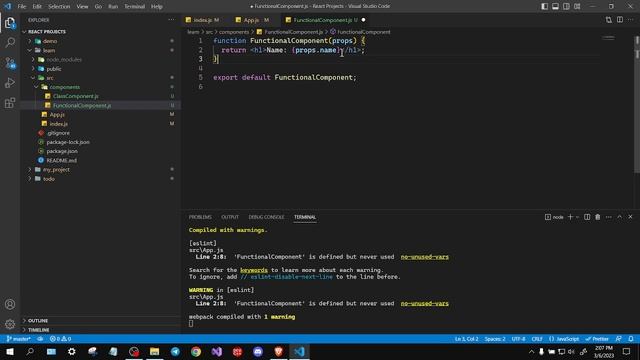Expand the Outline section
640x360 pixels.
[x=38, y=320]
